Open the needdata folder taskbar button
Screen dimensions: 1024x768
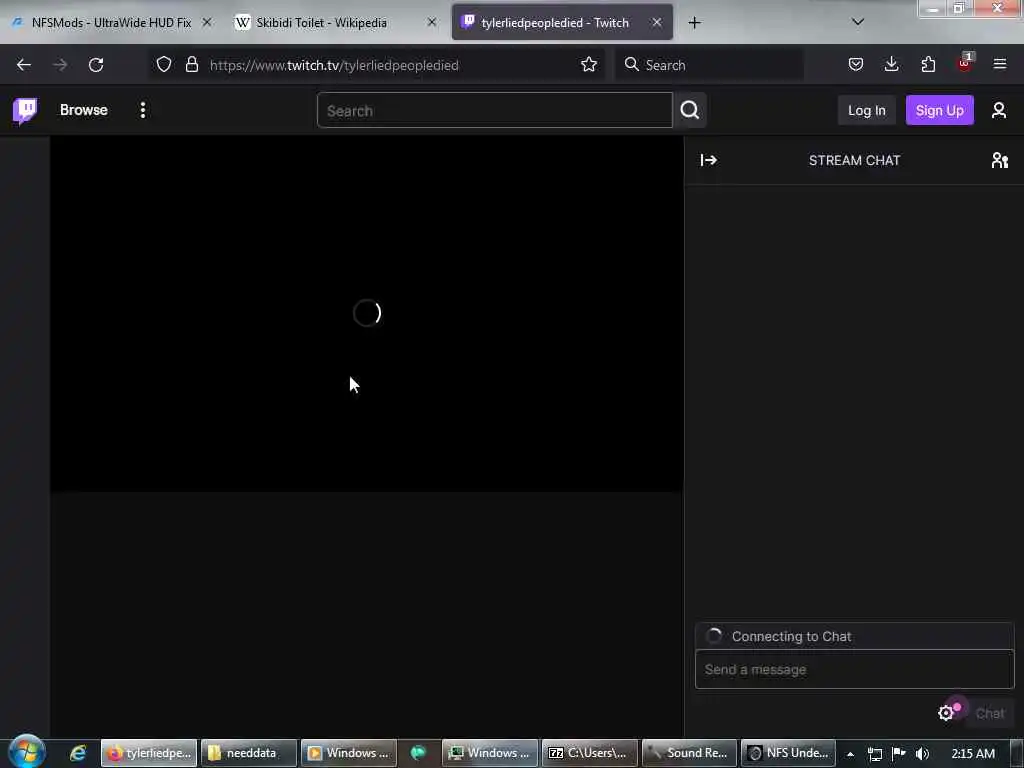pyautogui.click(x=249, y=753)
